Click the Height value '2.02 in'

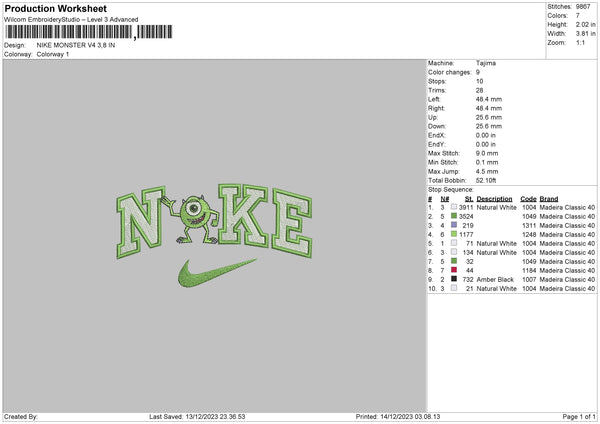click(586, 24)
